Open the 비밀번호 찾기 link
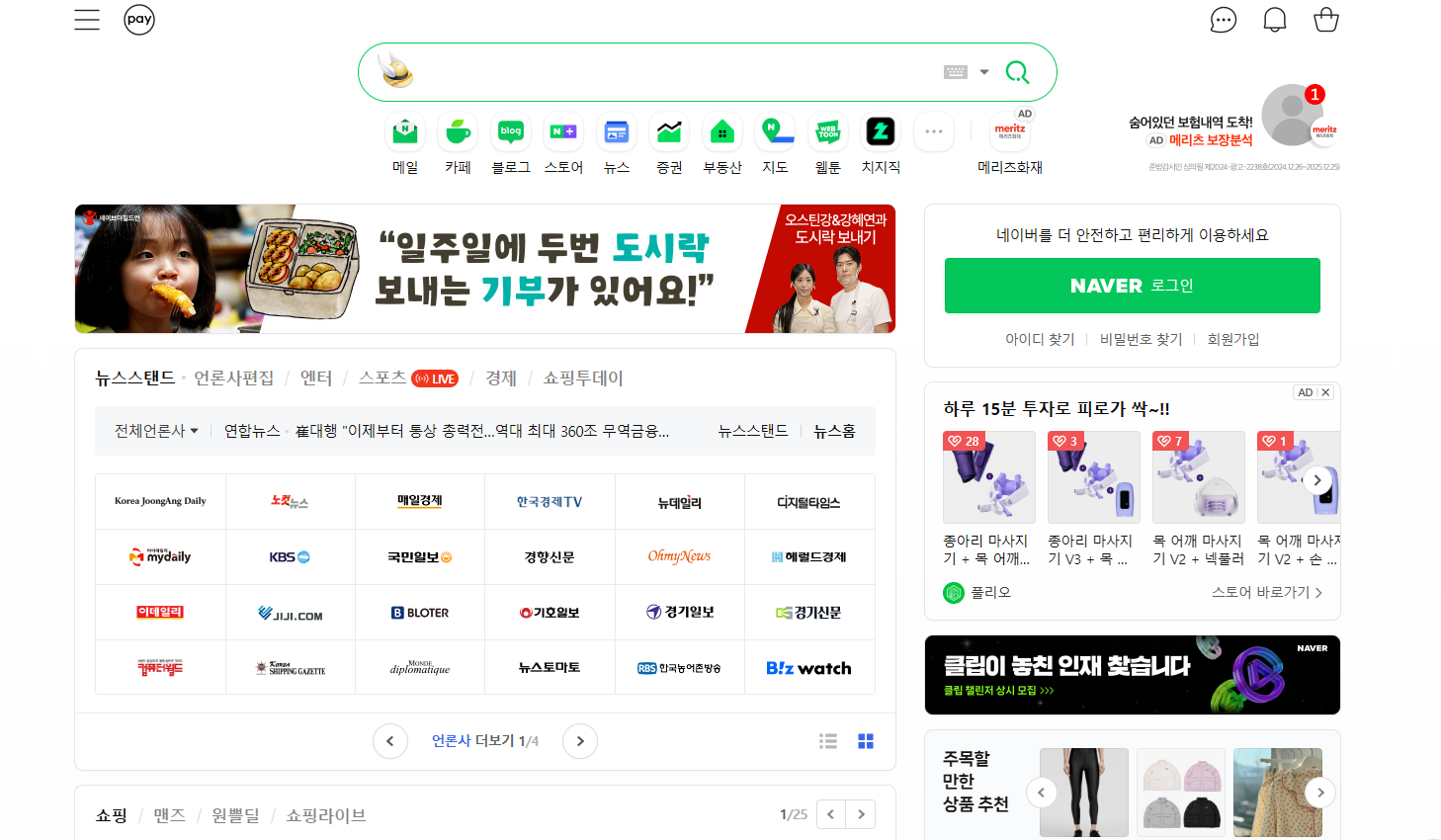This screenshot has width=1441, height=840. point(1142,339)
